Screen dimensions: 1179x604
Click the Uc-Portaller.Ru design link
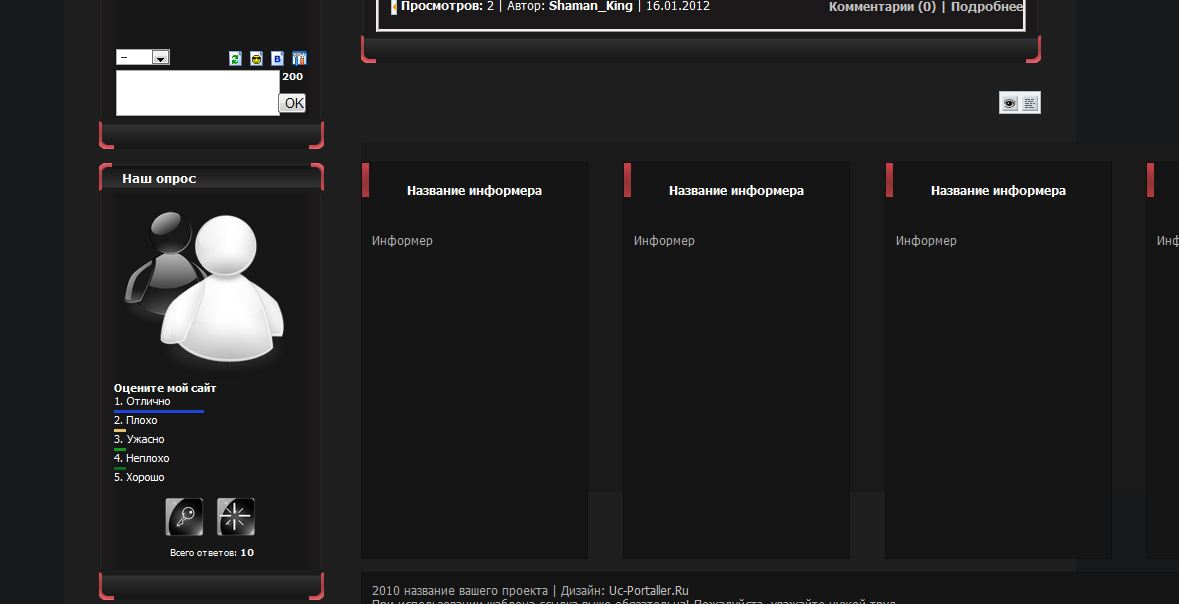click(648, 590)
